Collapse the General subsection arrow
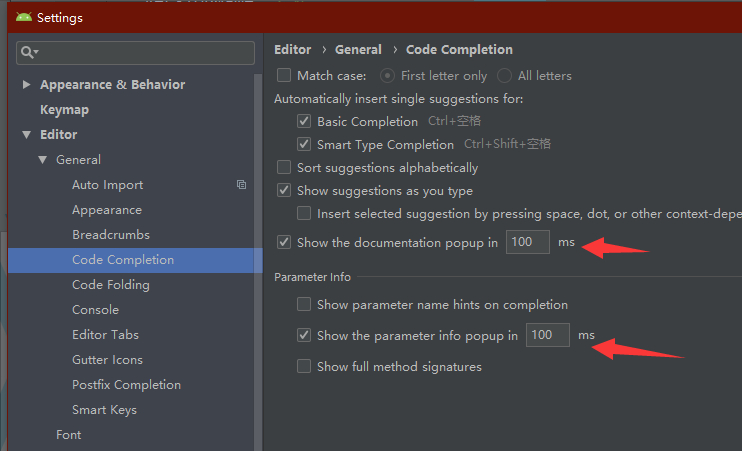The height and width of the screenshot is (451, 742). [43, 160]
